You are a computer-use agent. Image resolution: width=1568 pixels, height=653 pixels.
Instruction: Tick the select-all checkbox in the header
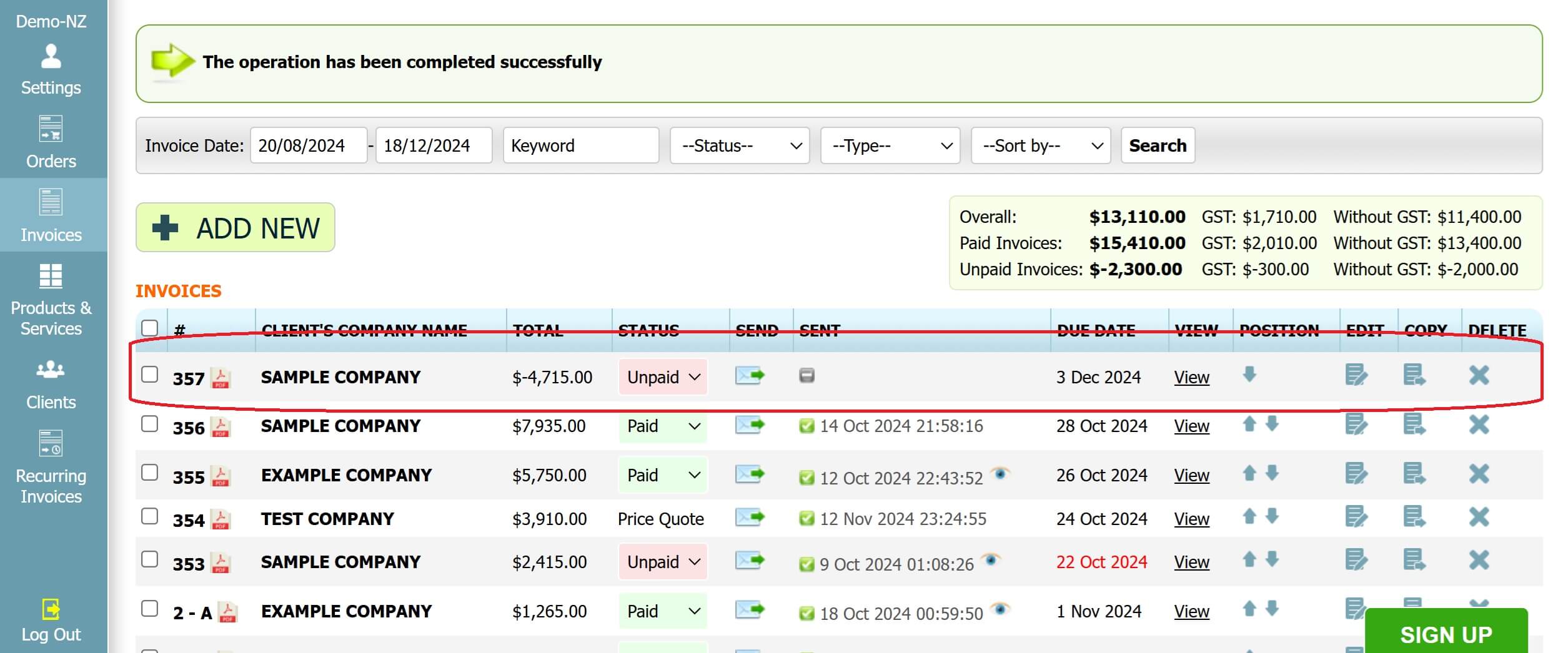(x=150, y=328)
